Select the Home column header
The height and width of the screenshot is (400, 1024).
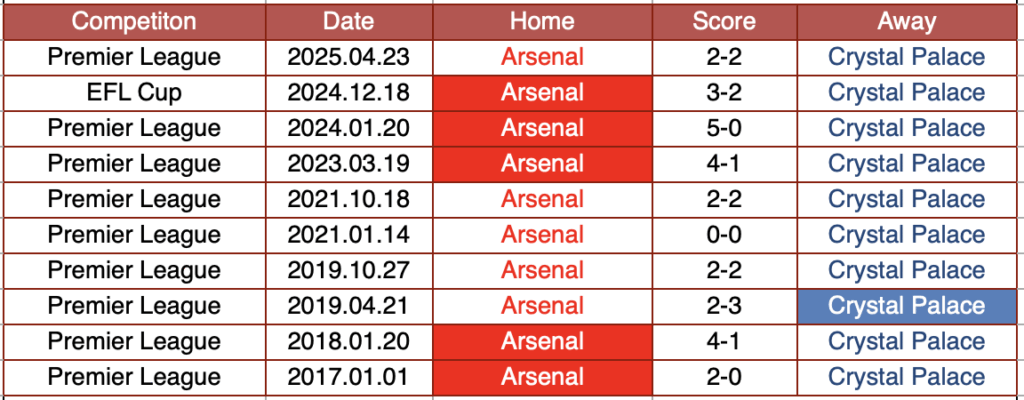click(542, 21)
